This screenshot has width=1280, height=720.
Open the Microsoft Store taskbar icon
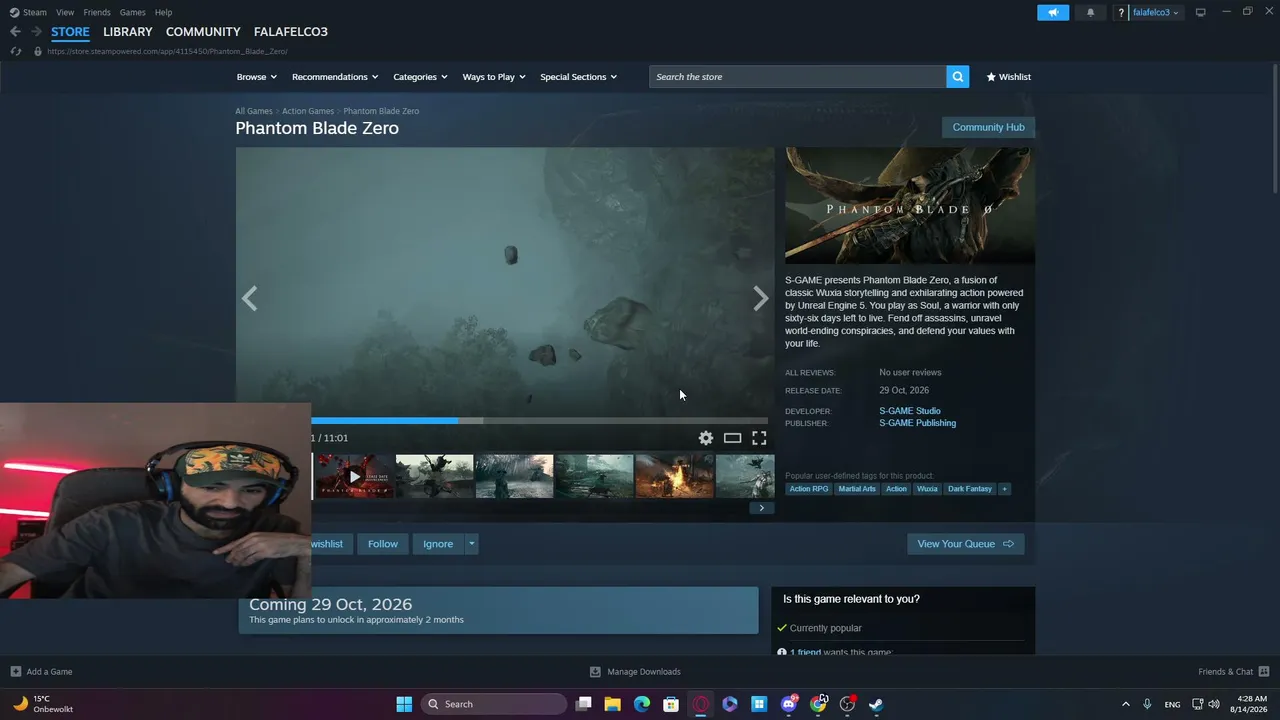(671, 704)
